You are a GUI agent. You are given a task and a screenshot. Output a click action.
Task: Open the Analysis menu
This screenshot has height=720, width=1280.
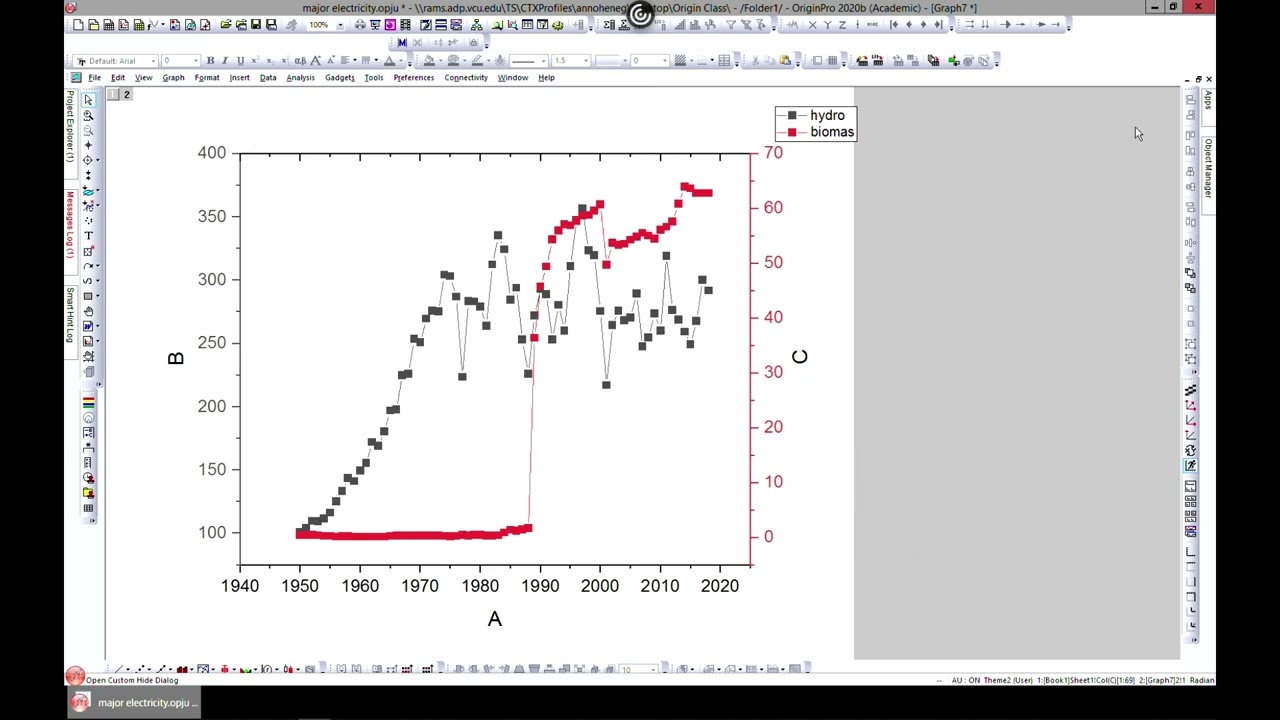300,77
